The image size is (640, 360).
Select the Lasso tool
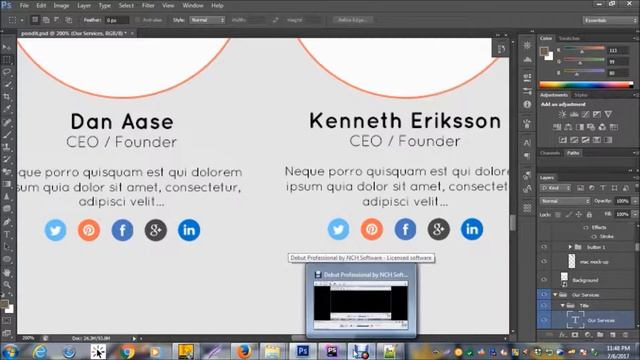point(7,72)
